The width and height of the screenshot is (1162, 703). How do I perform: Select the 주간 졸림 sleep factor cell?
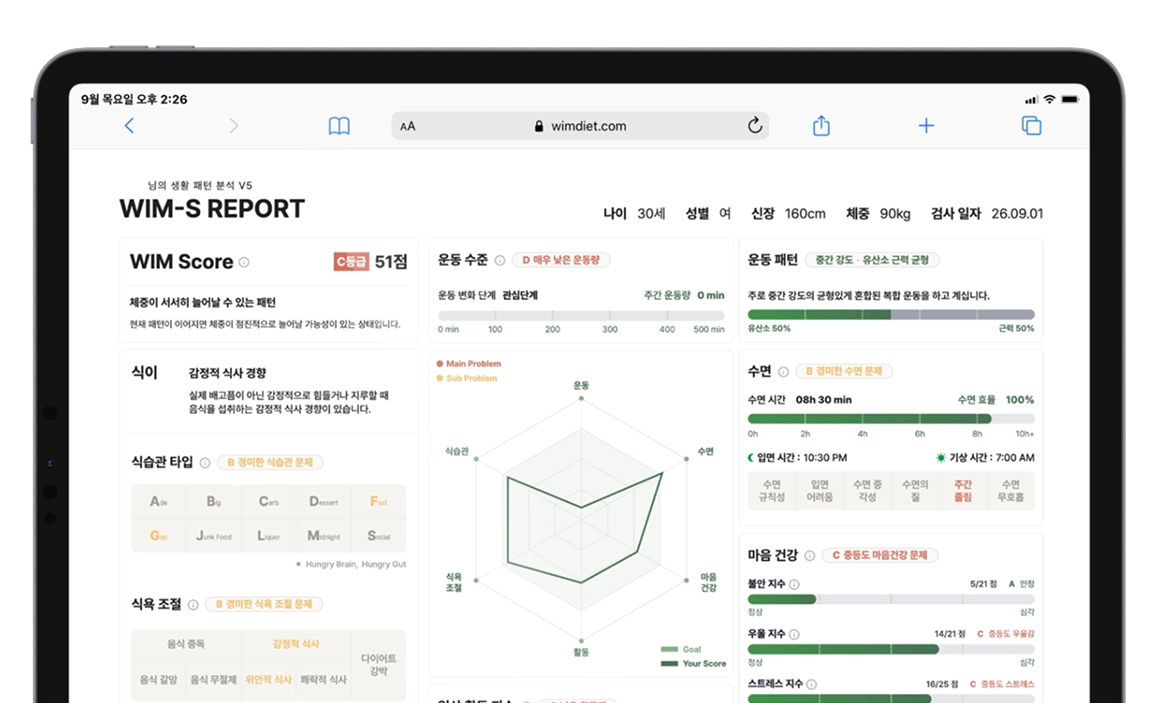(x=963, y=490)
